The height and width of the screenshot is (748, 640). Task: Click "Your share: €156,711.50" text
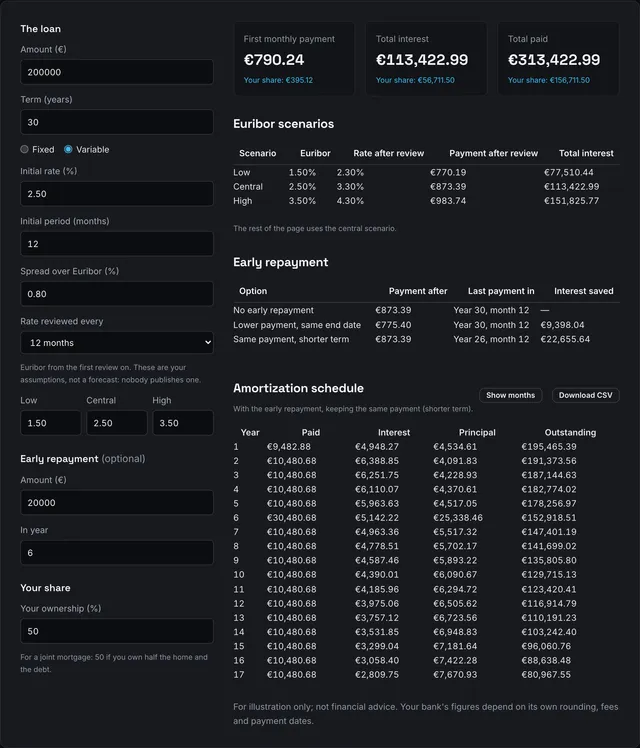pos(549,80)
